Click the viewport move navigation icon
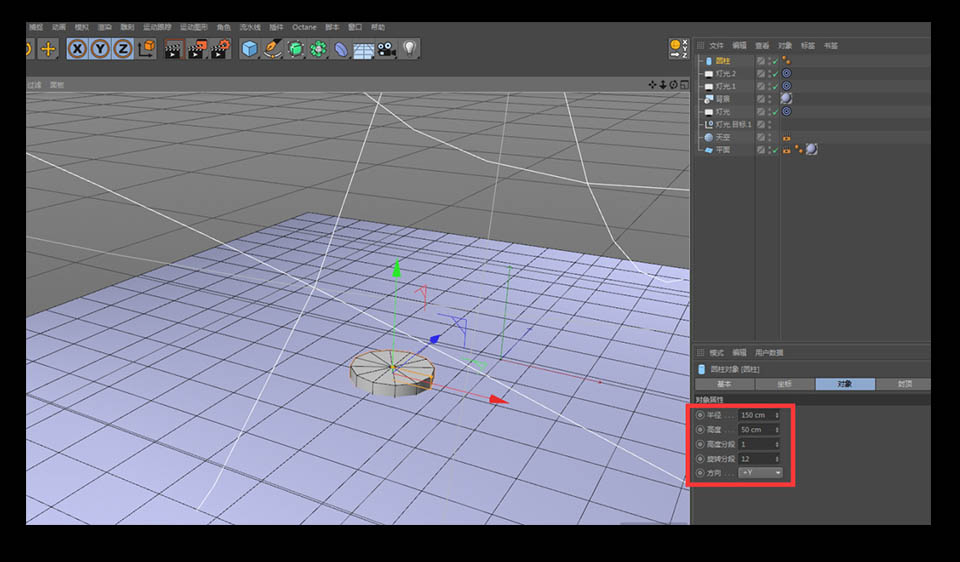 652,84
